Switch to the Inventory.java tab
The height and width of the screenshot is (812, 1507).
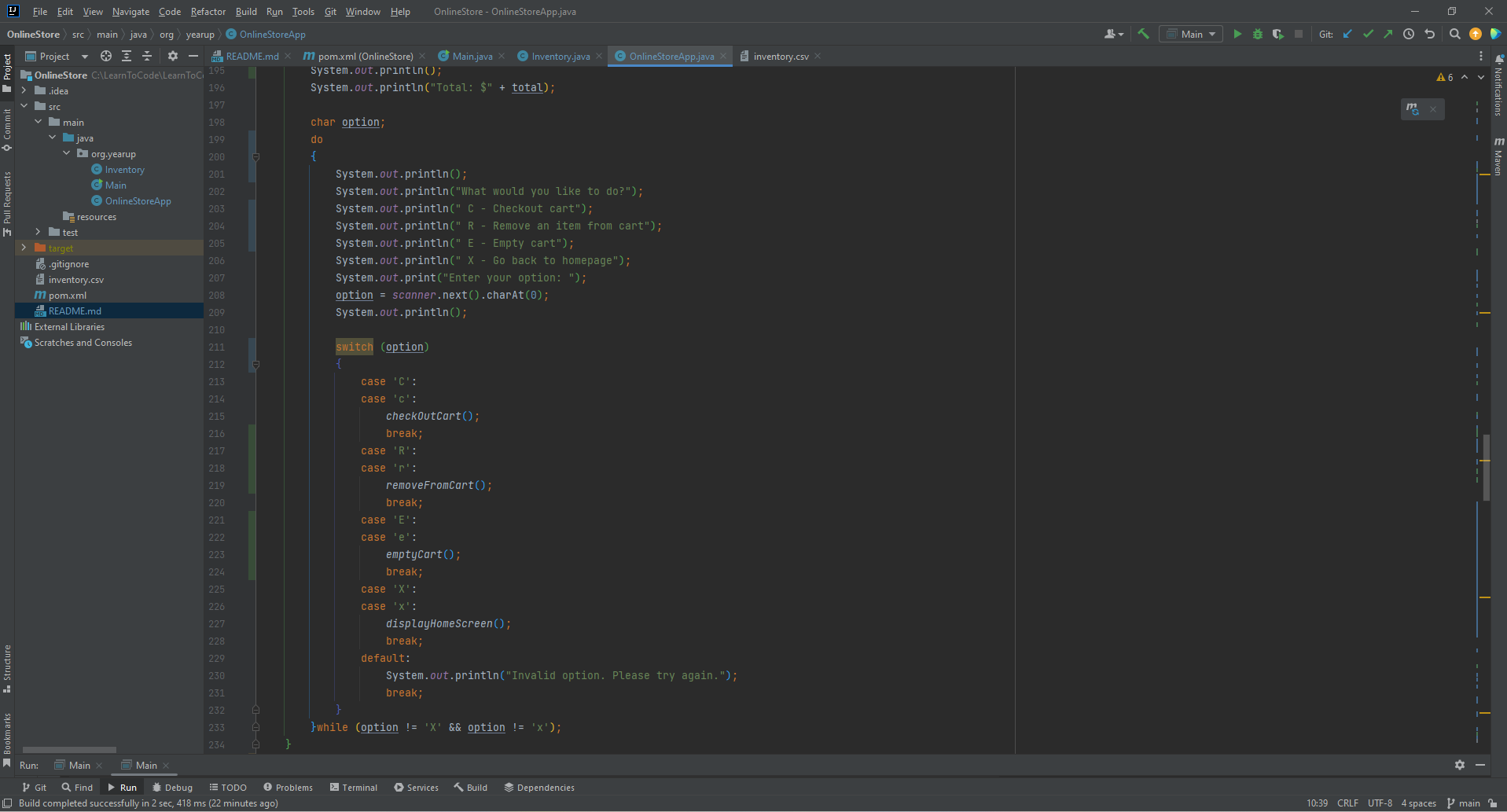click(560, 56)
